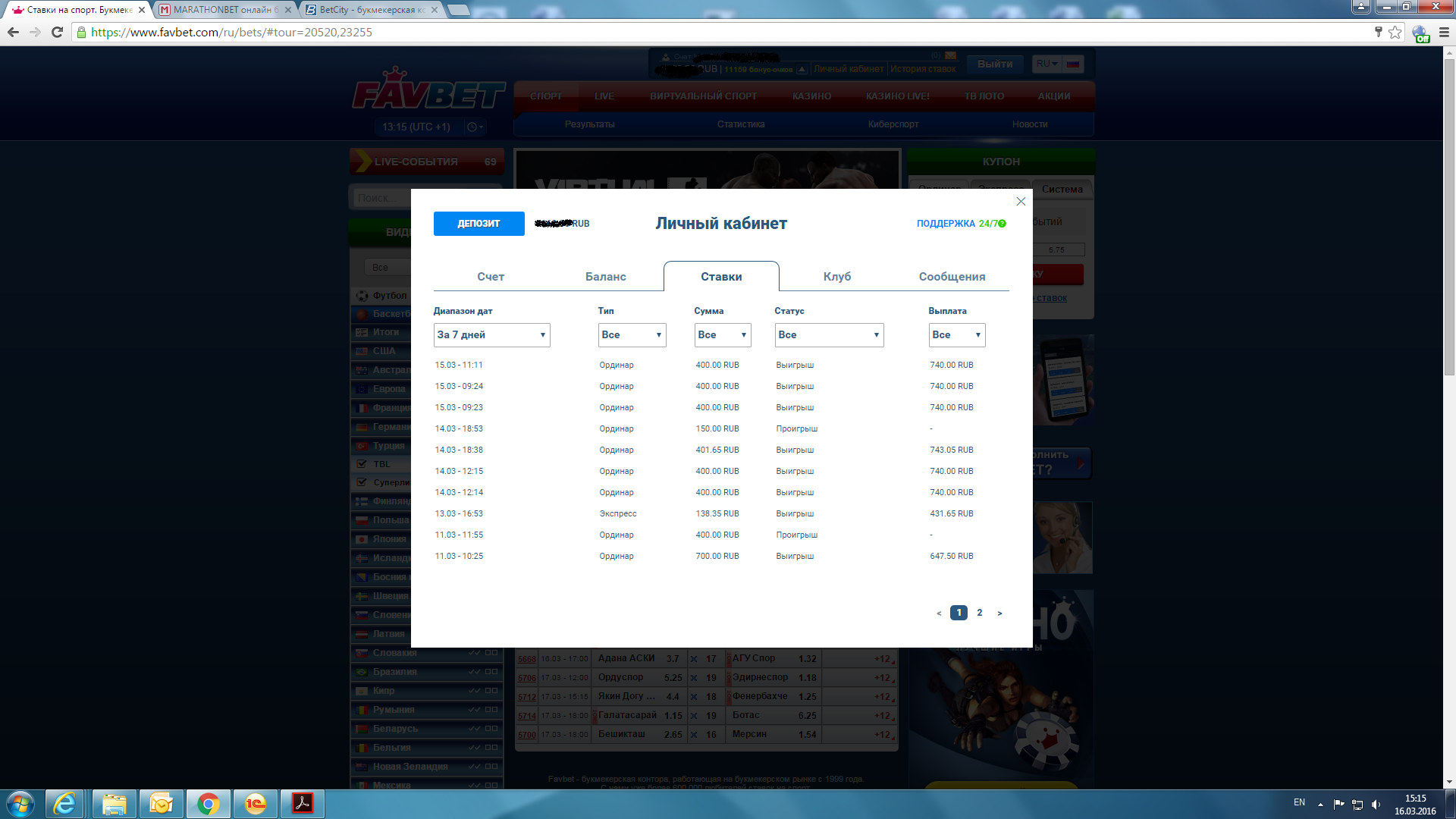The width and height of the screenshot is (1456, 819).
Task: Expand the Диапазон дат dropdown
Action: pos(491,335)
